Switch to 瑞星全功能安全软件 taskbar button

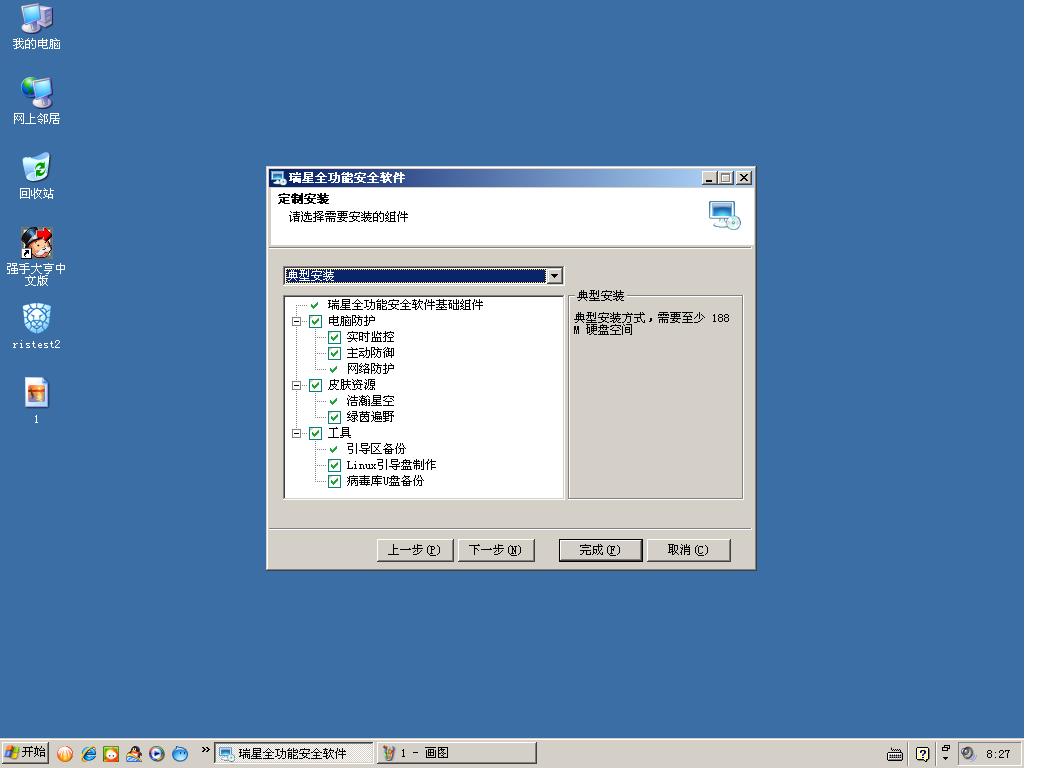pos(294,753)
